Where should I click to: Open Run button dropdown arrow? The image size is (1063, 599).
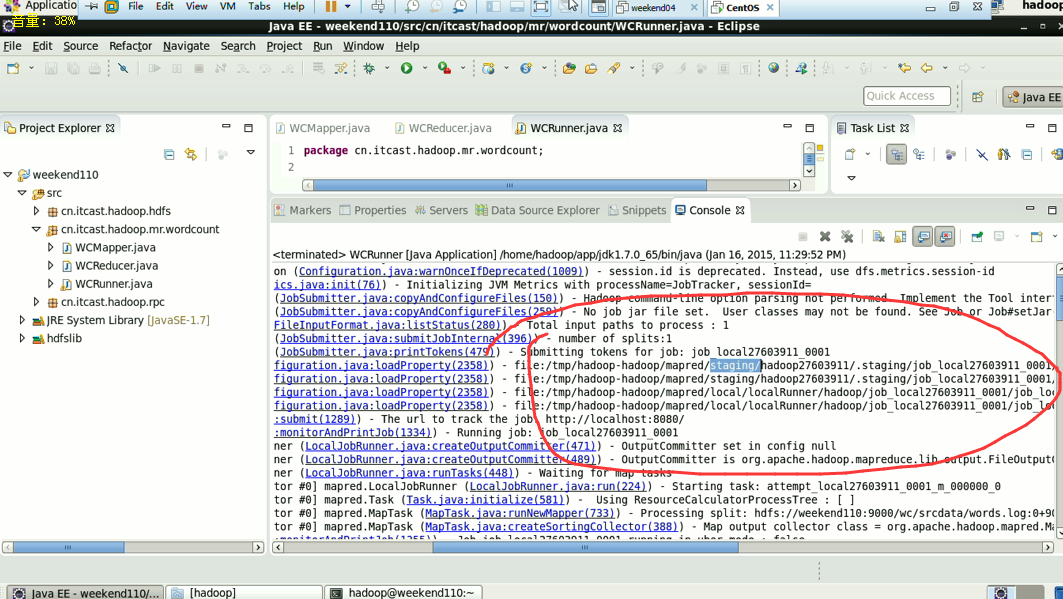[x=425, y=68]
